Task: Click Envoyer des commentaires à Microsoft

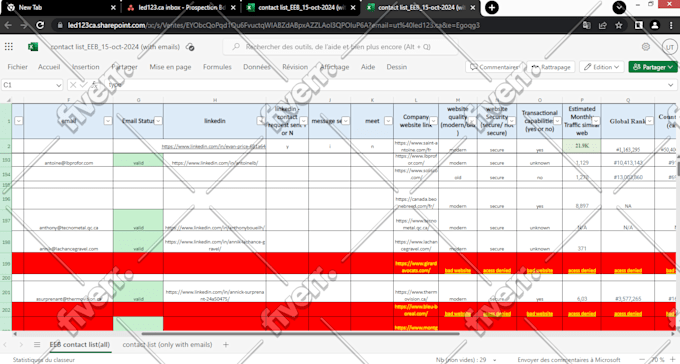Action: (569, 360)
